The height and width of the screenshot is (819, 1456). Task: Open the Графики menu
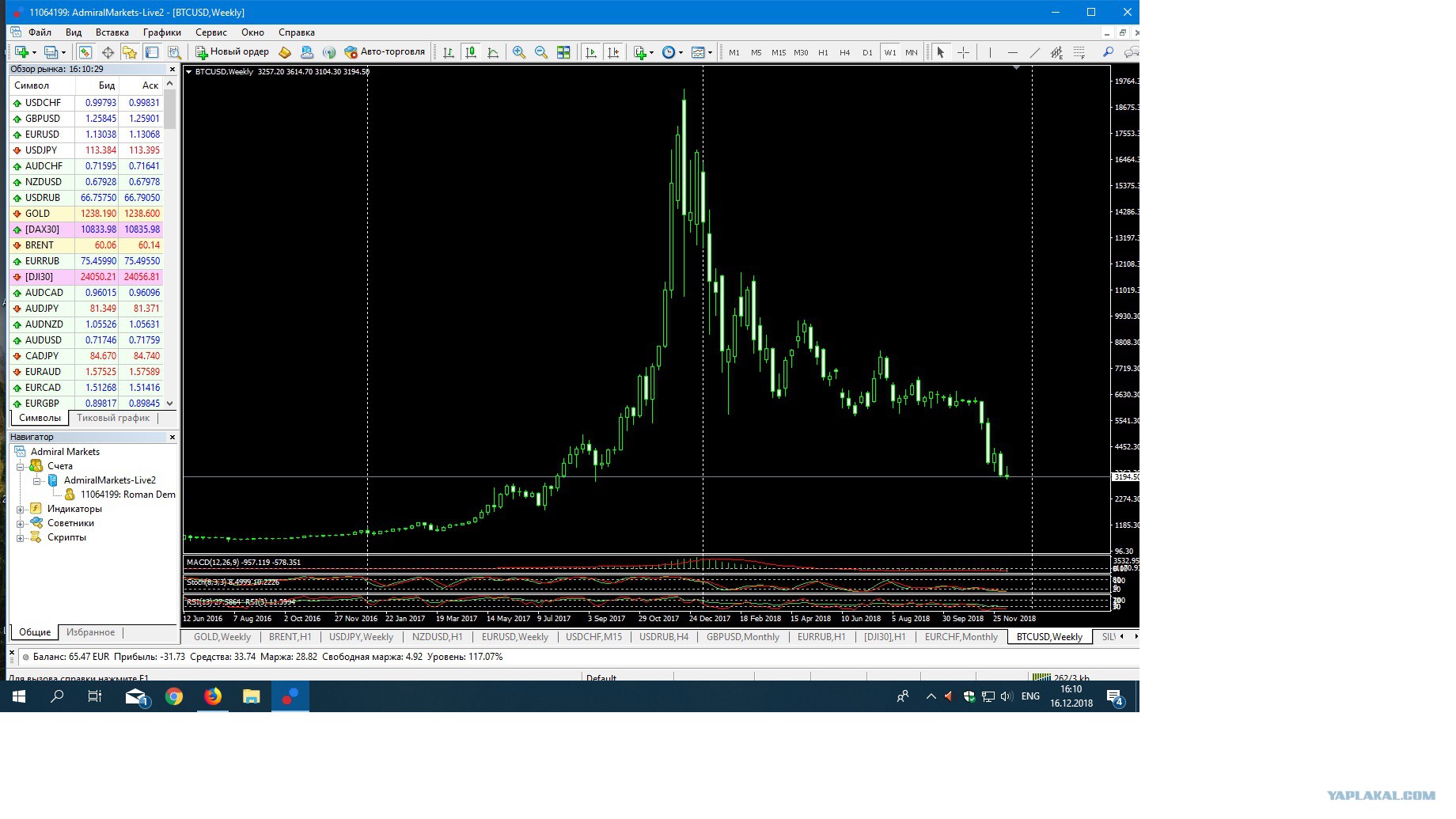tap(162, 32)
